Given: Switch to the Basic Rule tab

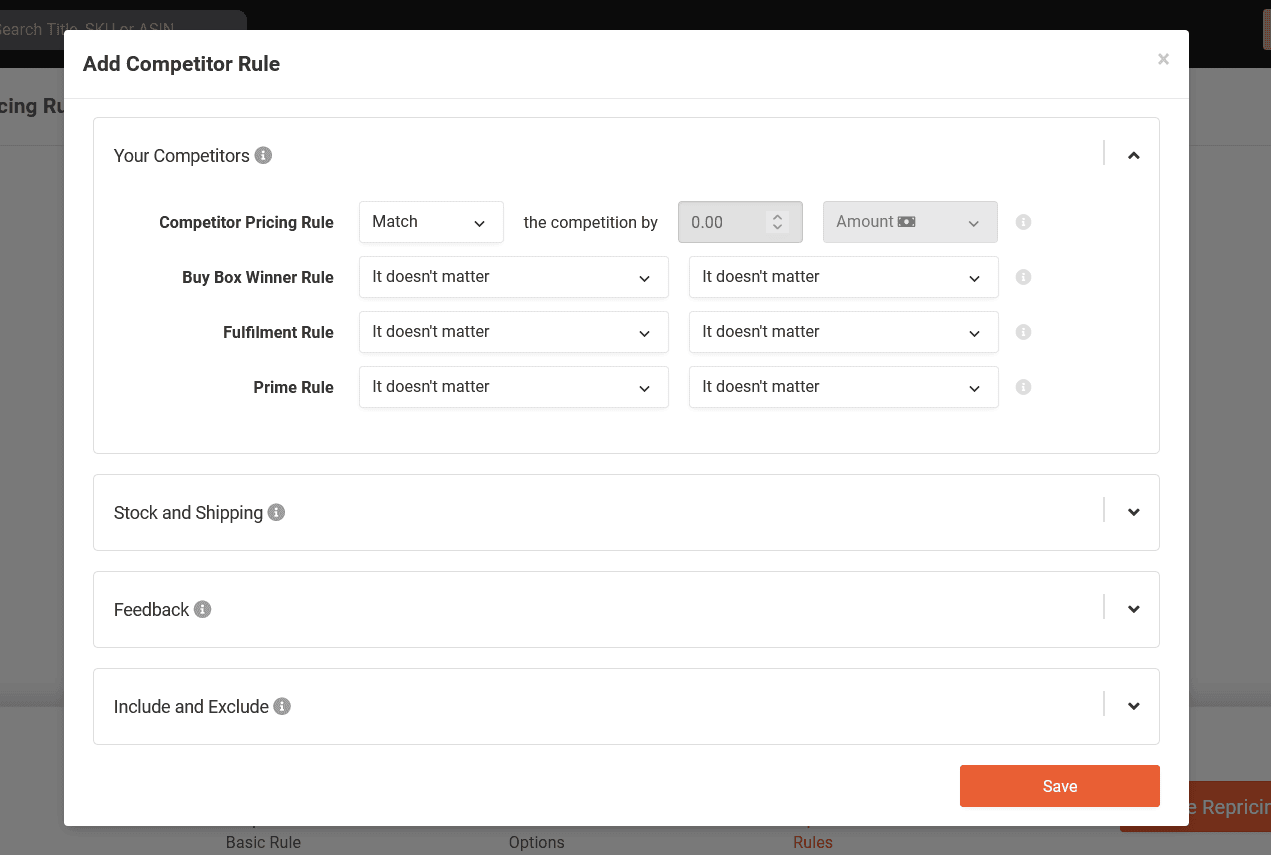Looking at the screenshot, I should 263,842.
